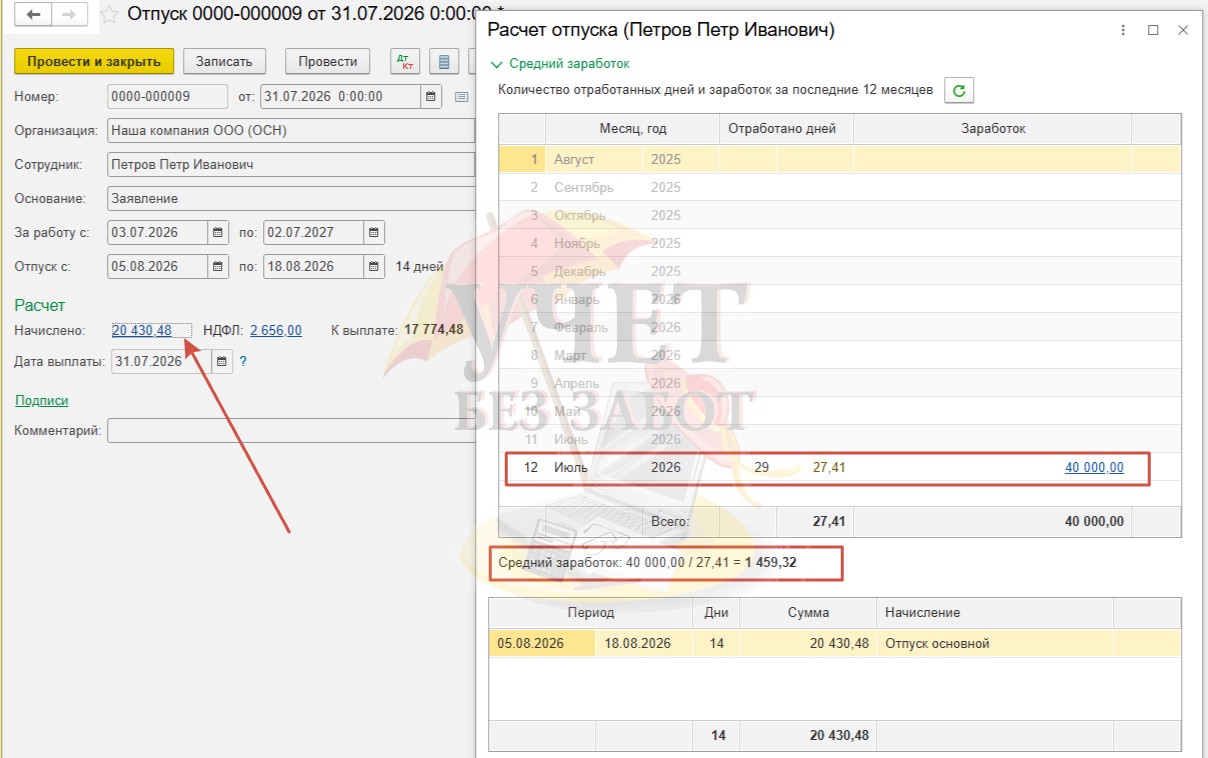Close the Расчет отпуска window
1208x758 pixels.
click(1184, 31)
